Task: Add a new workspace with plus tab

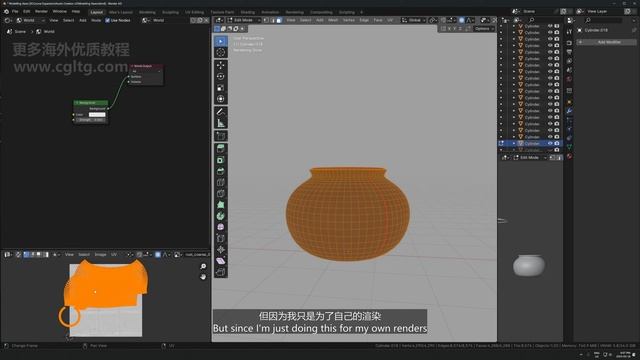Action: pos(361,12)
